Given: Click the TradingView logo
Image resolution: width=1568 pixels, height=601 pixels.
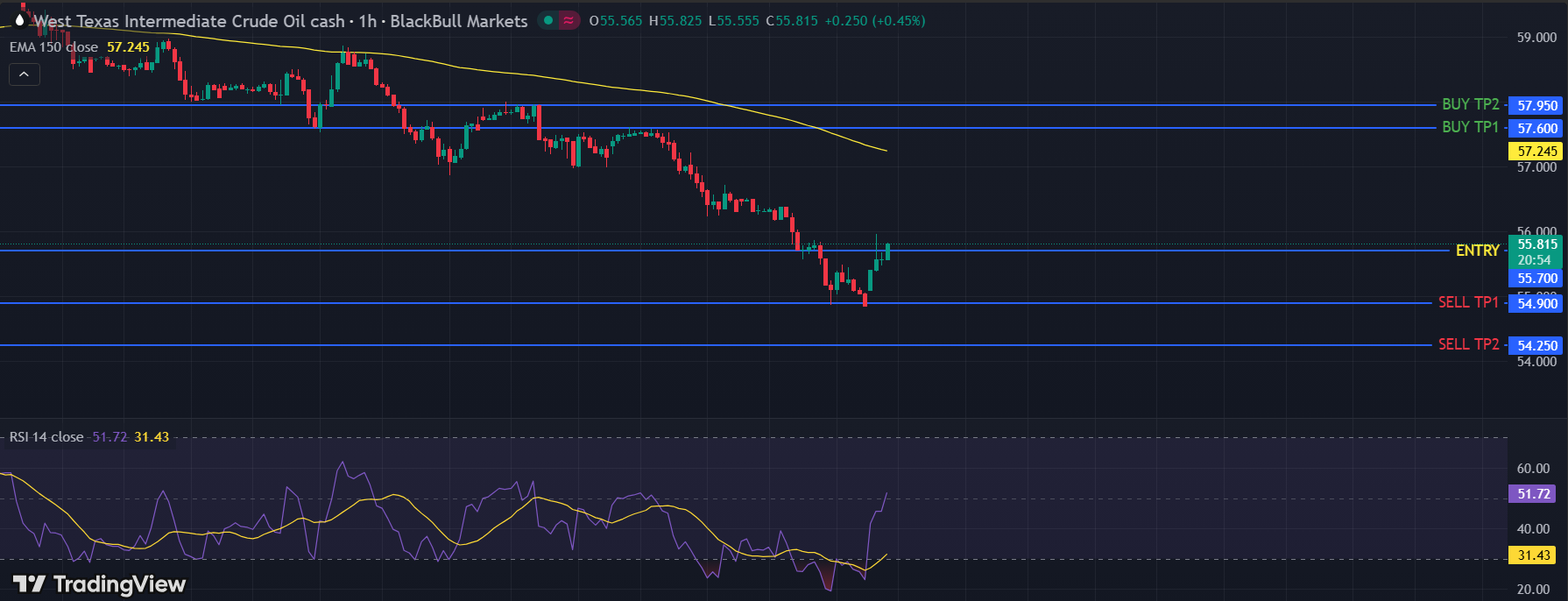Looking at the screenshot, I should tap(99, 584).
